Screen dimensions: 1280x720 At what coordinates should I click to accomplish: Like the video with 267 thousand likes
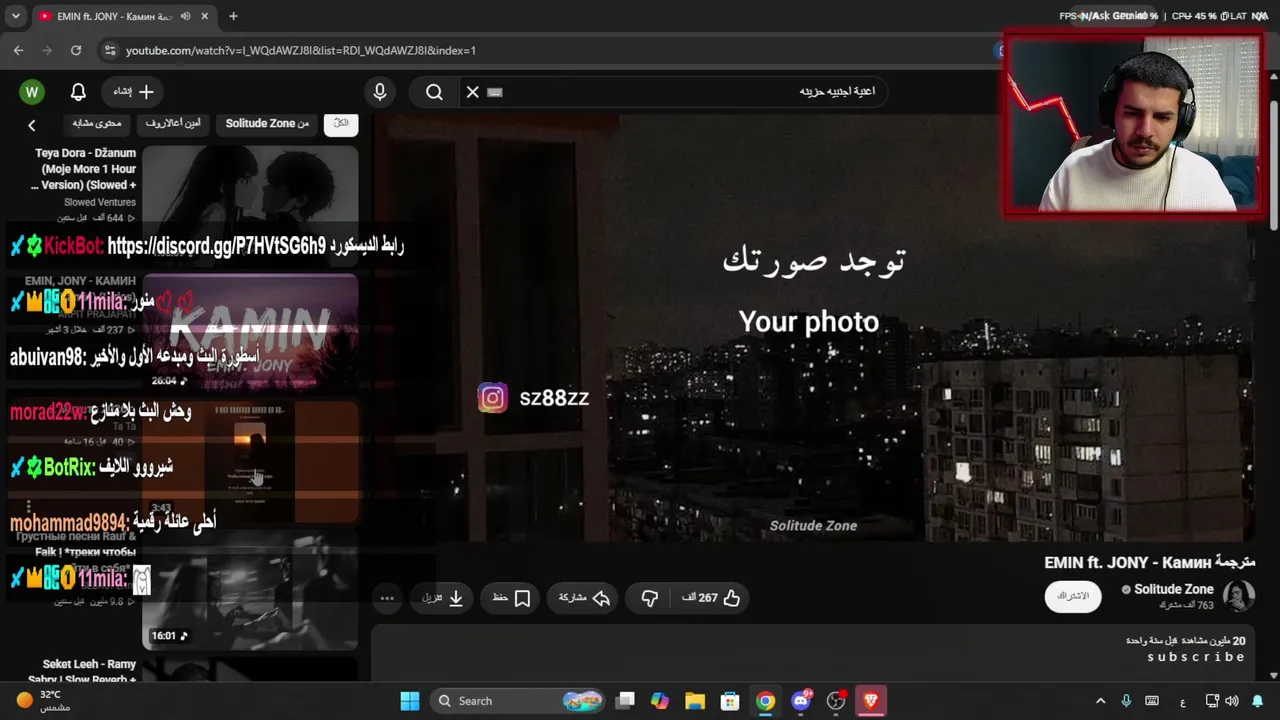tap(713, 598)
